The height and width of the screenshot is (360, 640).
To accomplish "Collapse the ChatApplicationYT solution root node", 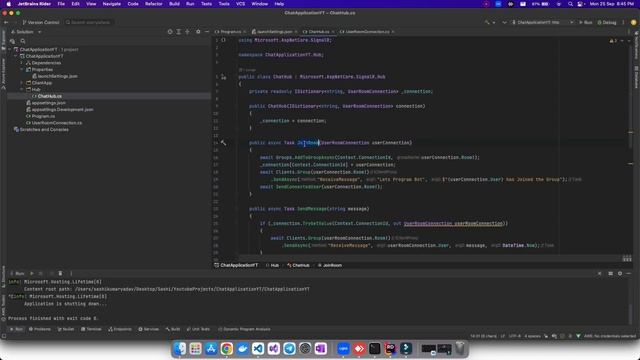I will tap(10, 49).
